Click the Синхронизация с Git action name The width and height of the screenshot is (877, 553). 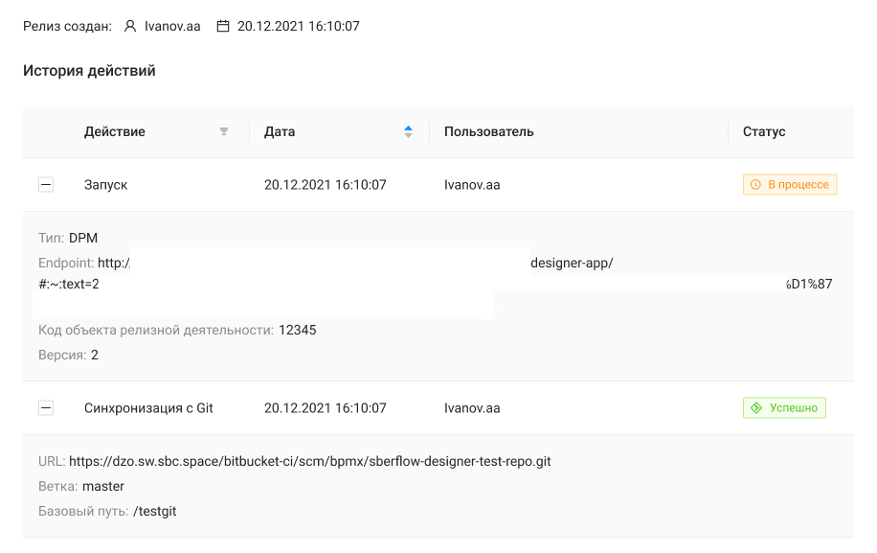tap(148, 408)
